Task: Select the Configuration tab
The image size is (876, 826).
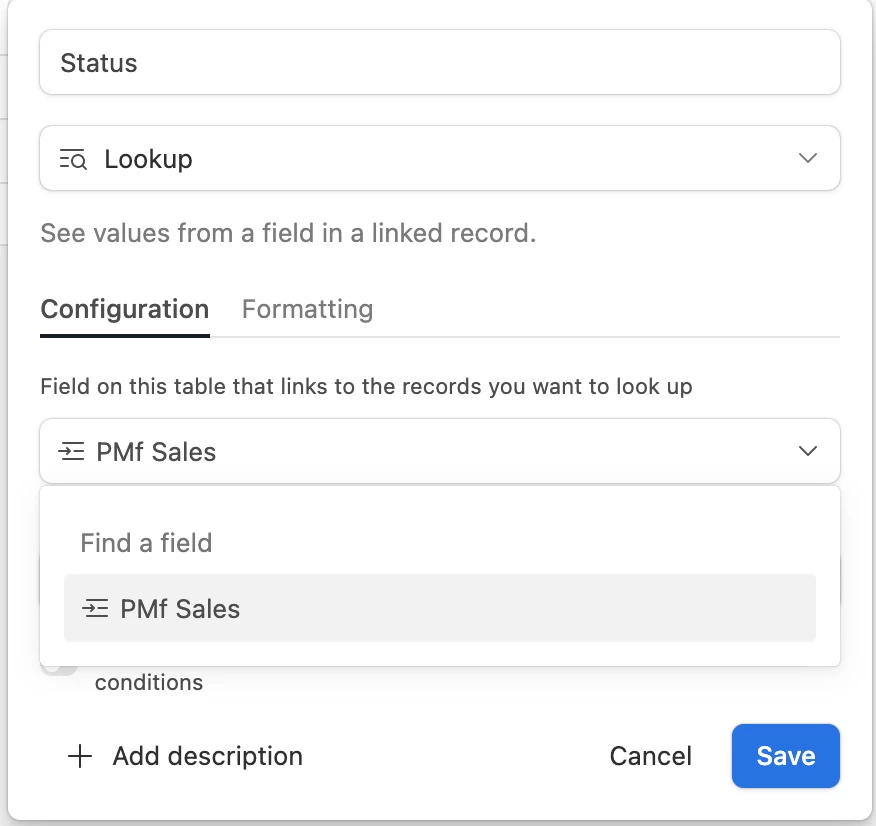Action: [125, 309]
